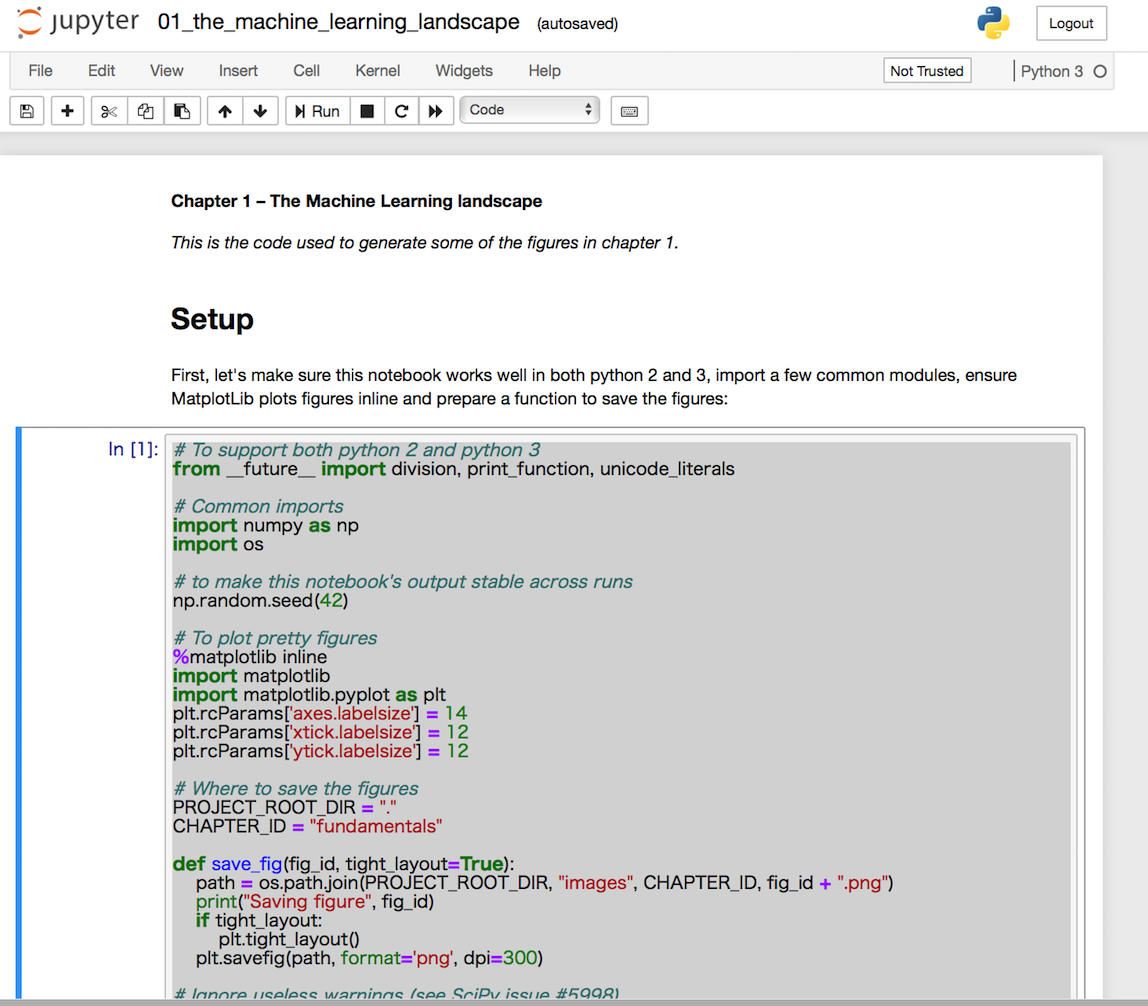The image size is (1148, 1006).
Task: Click the Jupyter logo
Action: [78, 22]
